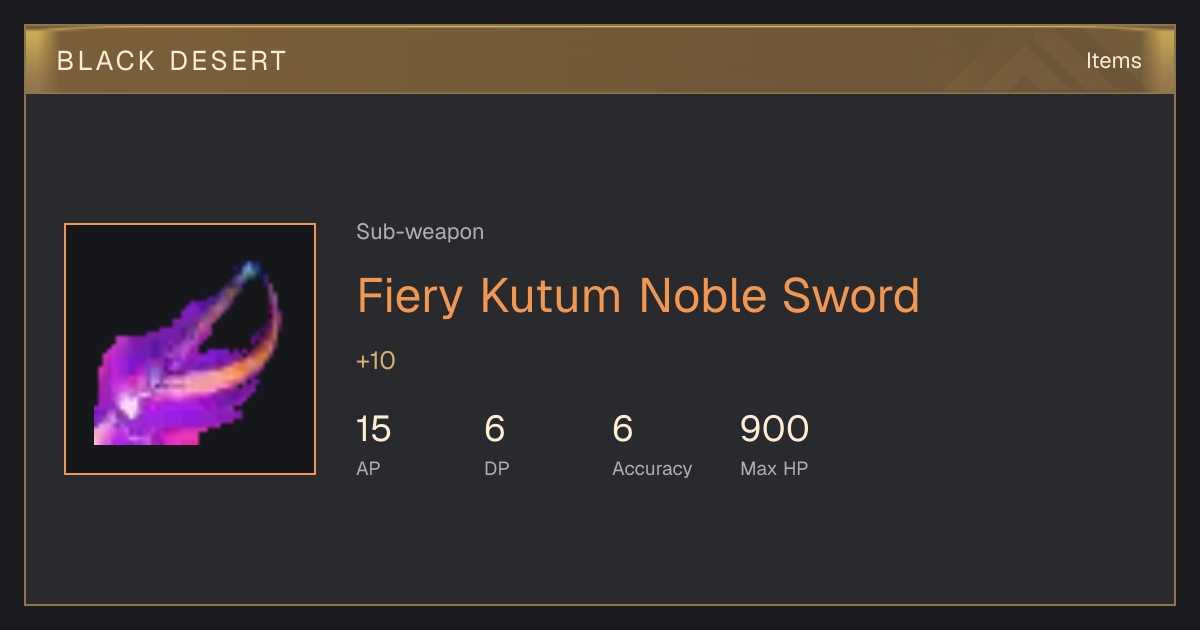Click the Sub-weapon category label
The image size is (1200, 630).
pyautogui.click(x=420, y=232)
